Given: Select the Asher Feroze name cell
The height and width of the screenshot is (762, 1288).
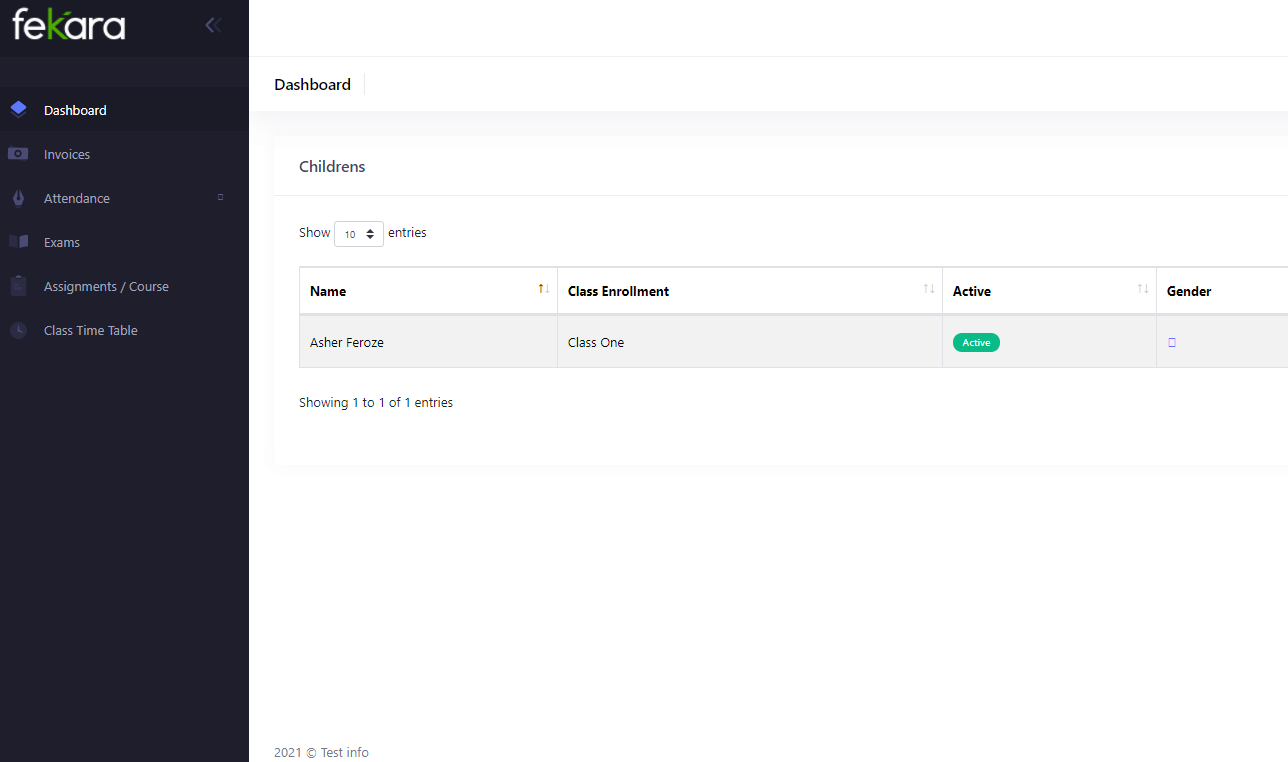Looking at the screenshot, I should 347,342.
